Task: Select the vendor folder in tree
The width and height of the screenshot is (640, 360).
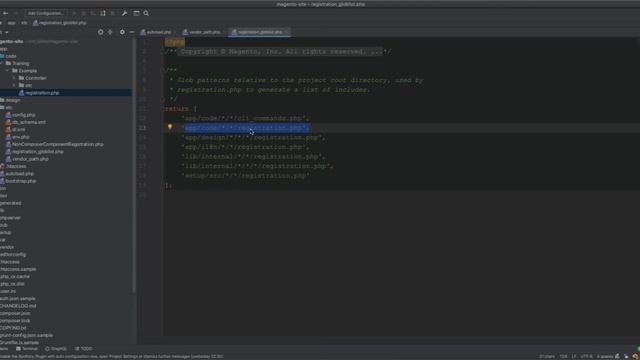Action: (x=7, y=247)
